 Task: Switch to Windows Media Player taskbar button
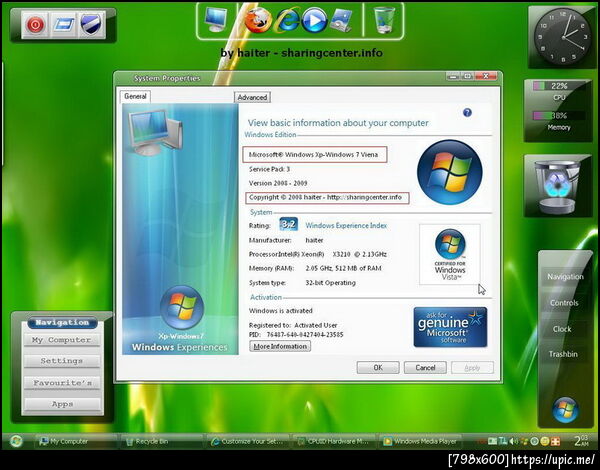(x=420, y=441)
